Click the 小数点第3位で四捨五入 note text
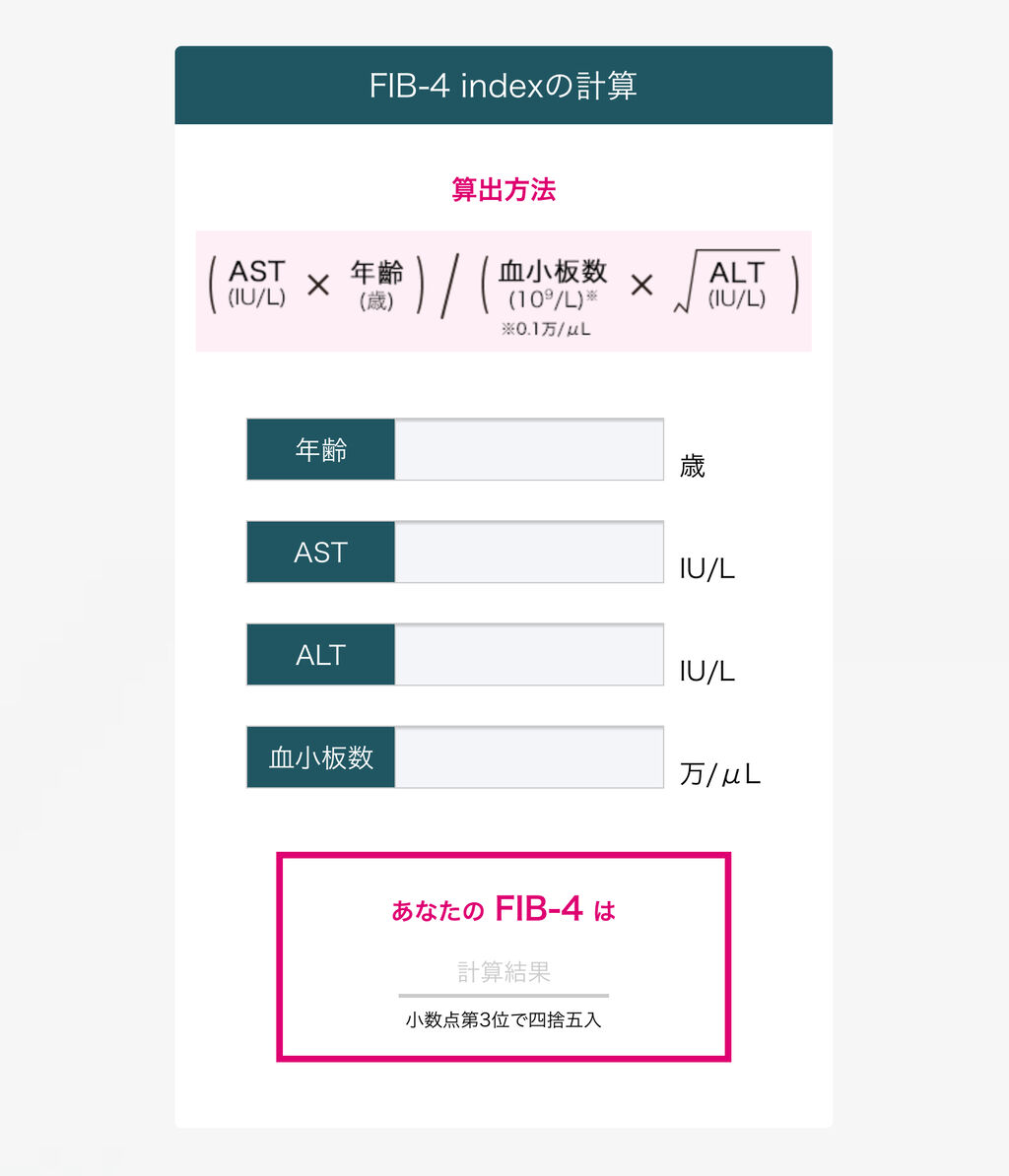 [x=504, y=1020]
